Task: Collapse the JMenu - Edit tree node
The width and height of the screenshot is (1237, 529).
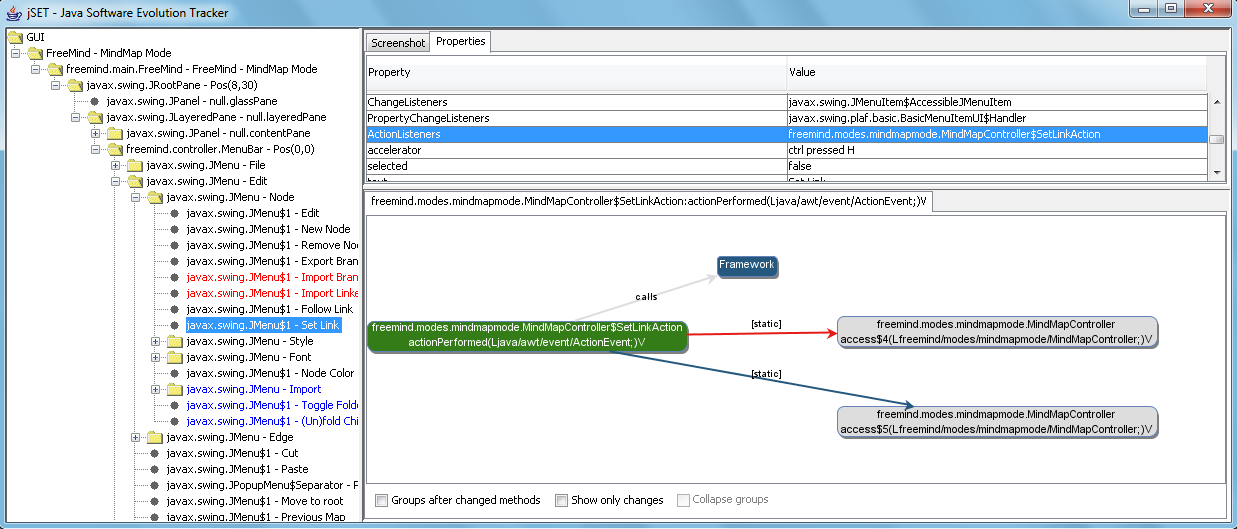Action: tap(116, 181)
